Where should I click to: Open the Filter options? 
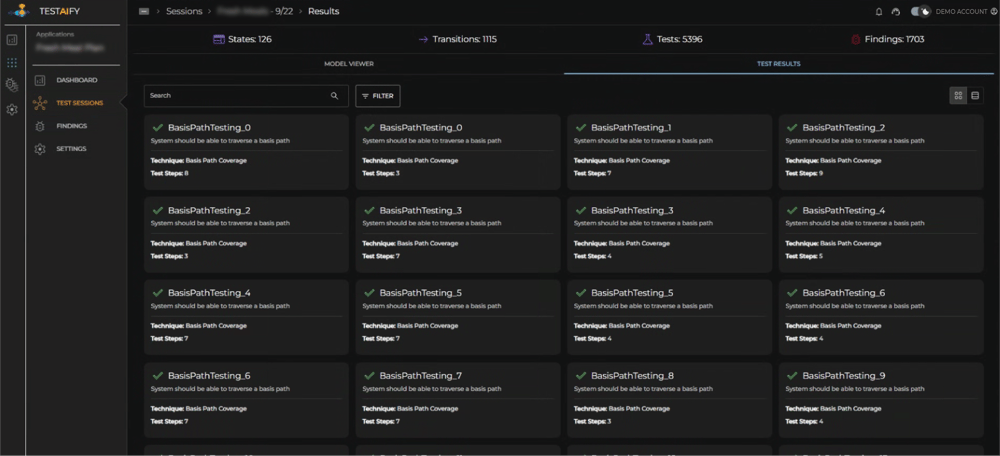pyautogui.click(x=378, y=96)
